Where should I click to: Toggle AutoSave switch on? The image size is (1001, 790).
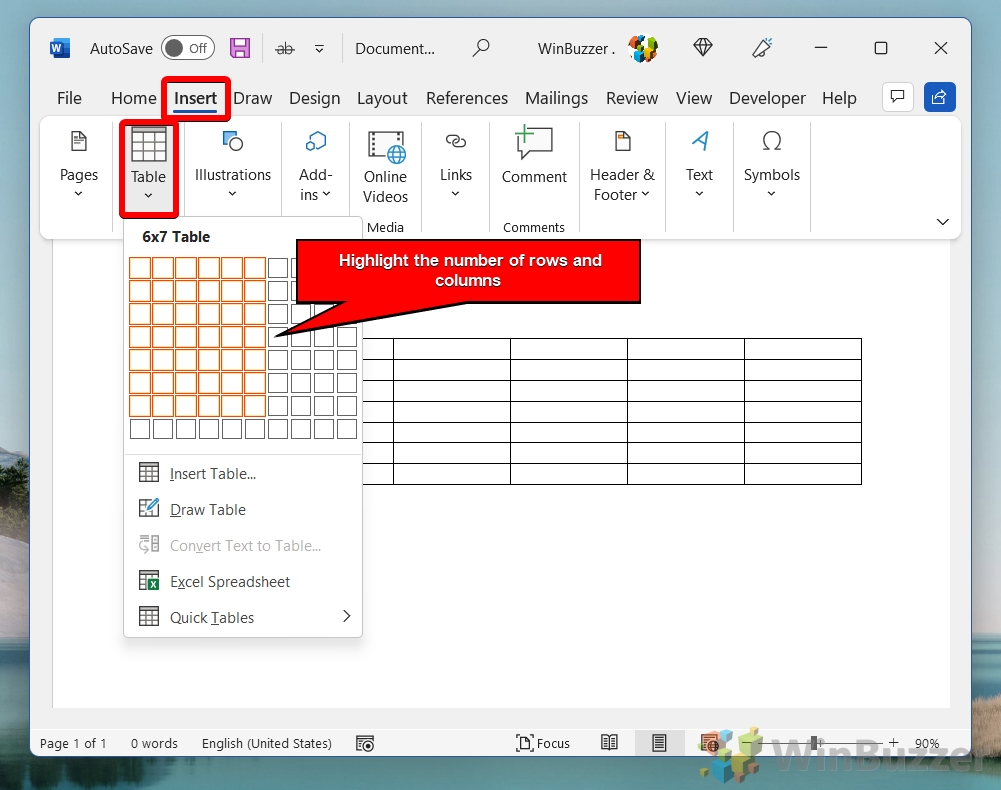click(x=187, y=48)
